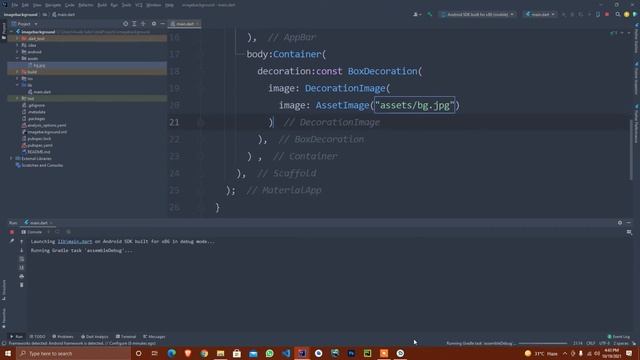Switch to main.dart editor tab
Image resolution: width=640 pixels, height=360 pixels.
(x=184, y=24)
